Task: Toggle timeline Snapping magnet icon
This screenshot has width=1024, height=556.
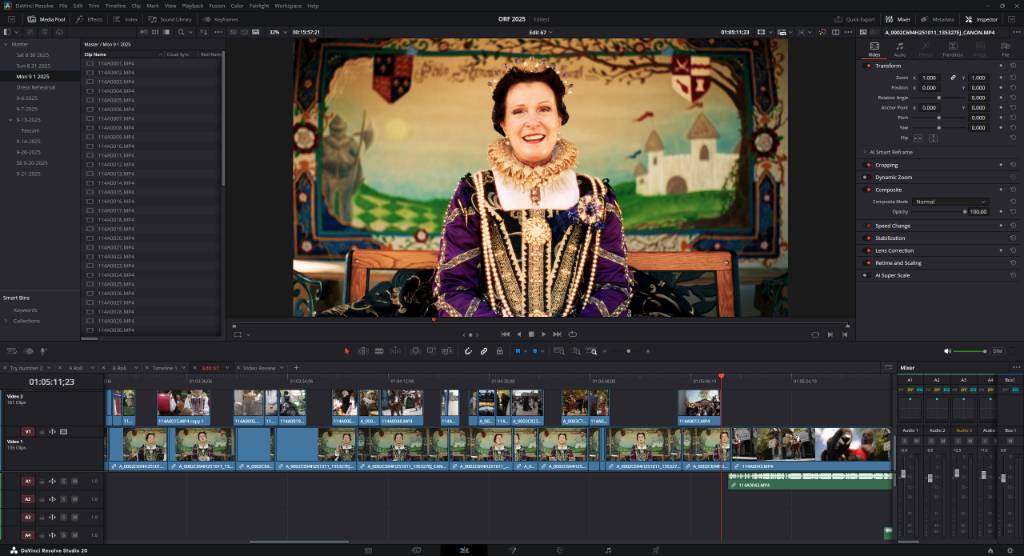Action: tap(468, 351)
